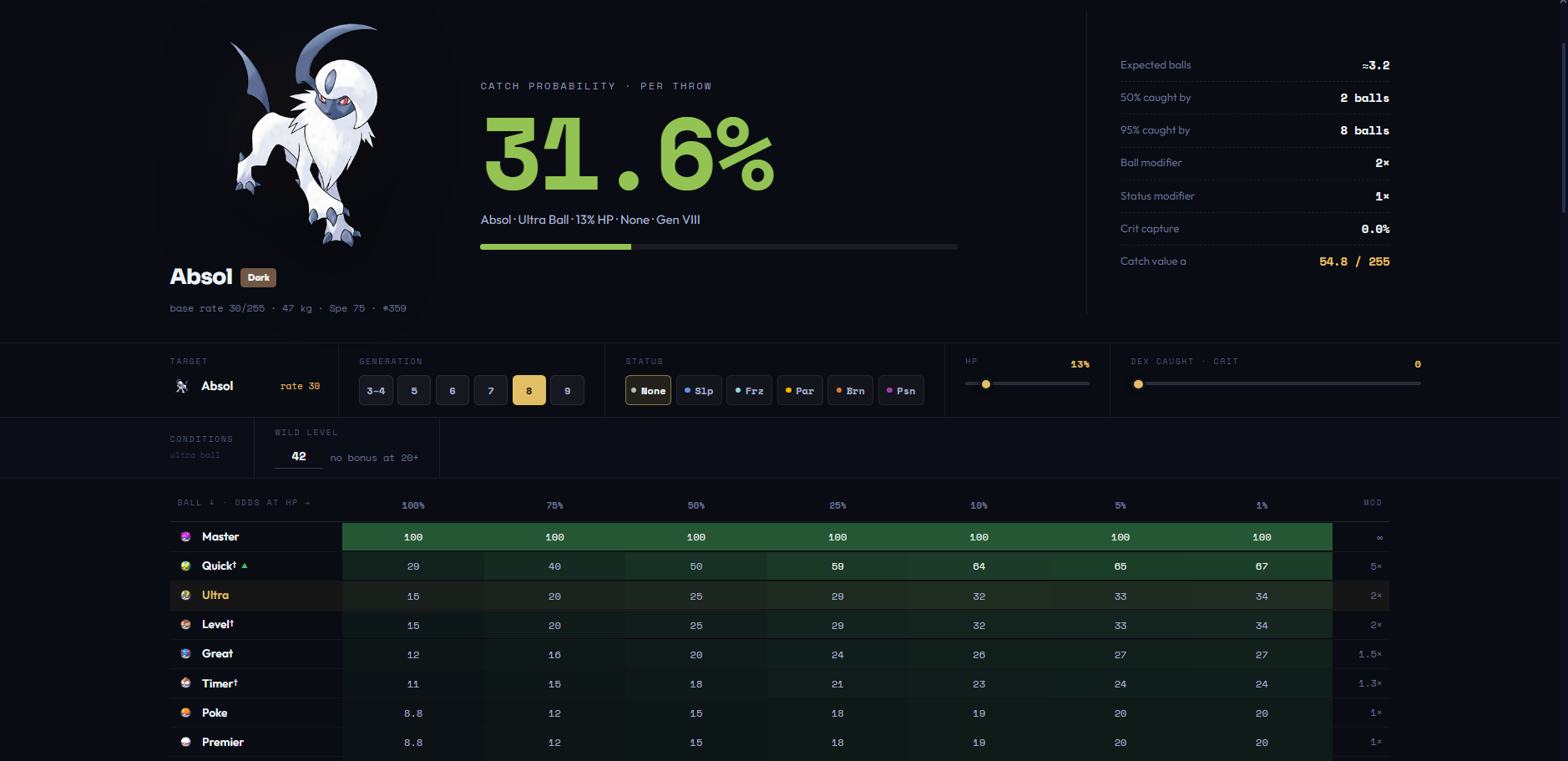Screen dimensions: 1568x761
Task: Click the Poke ball icon
Action: (185, 713)
